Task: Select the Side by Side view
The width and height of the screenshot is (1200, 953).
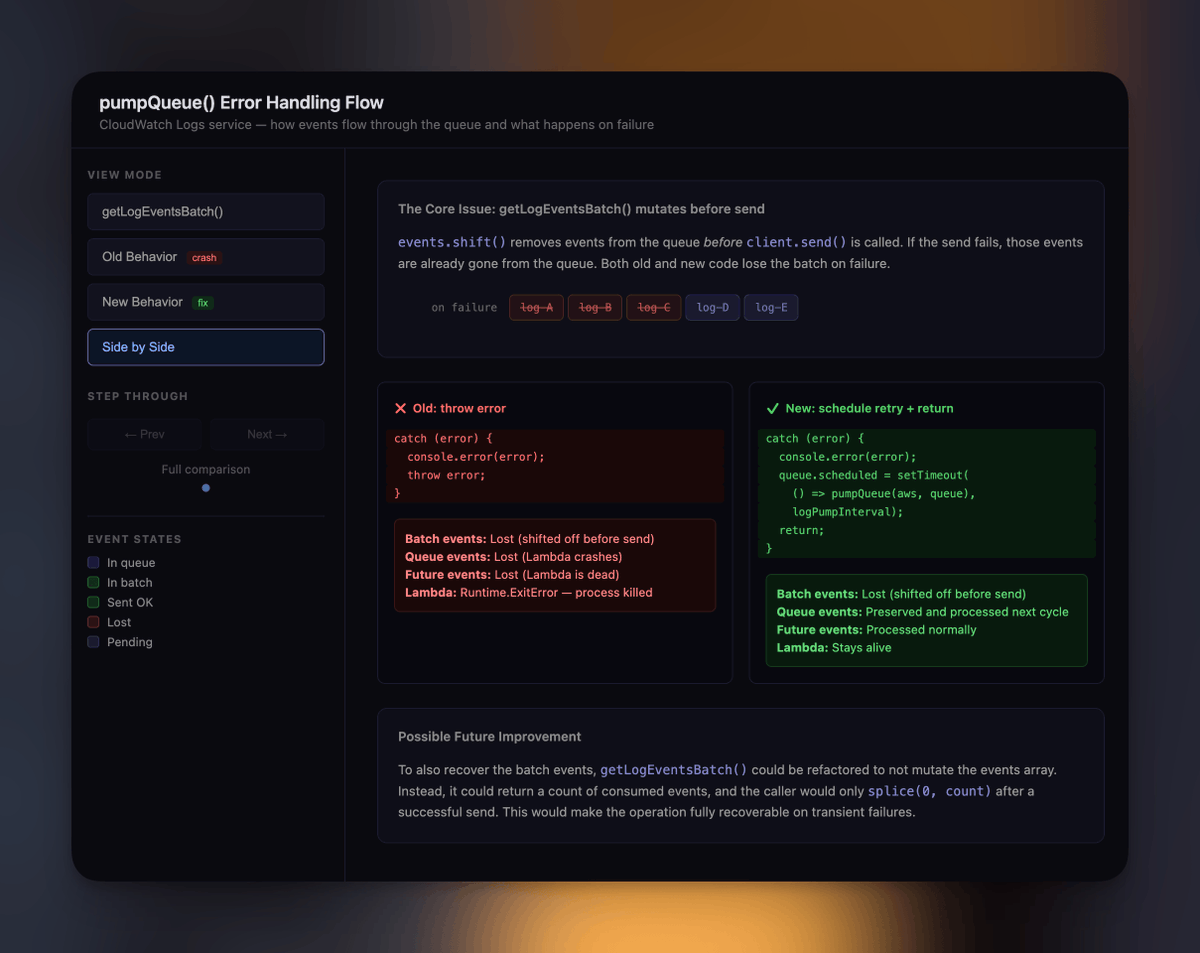Action: 206,347
